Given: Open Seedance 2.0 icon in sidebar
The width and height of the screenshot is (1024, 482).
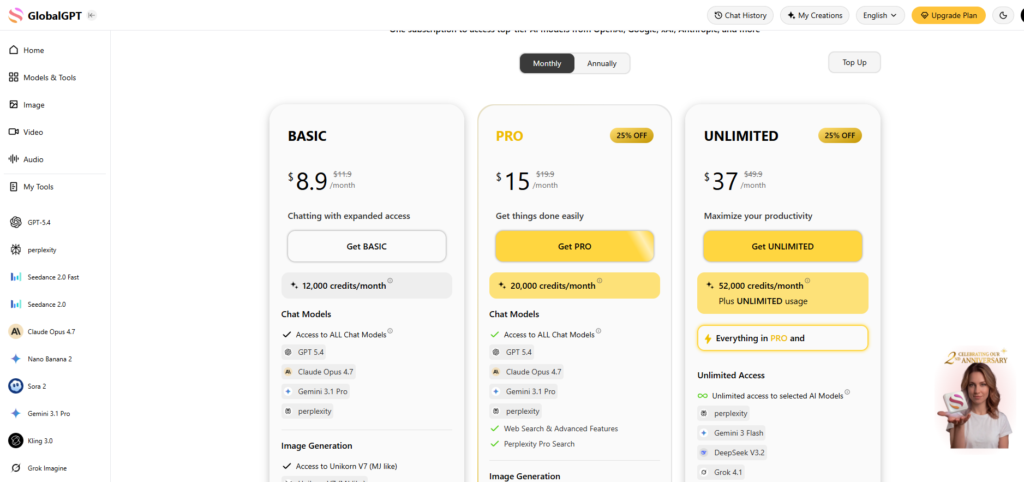Looking at the screenshot, I should pos(16,304).
